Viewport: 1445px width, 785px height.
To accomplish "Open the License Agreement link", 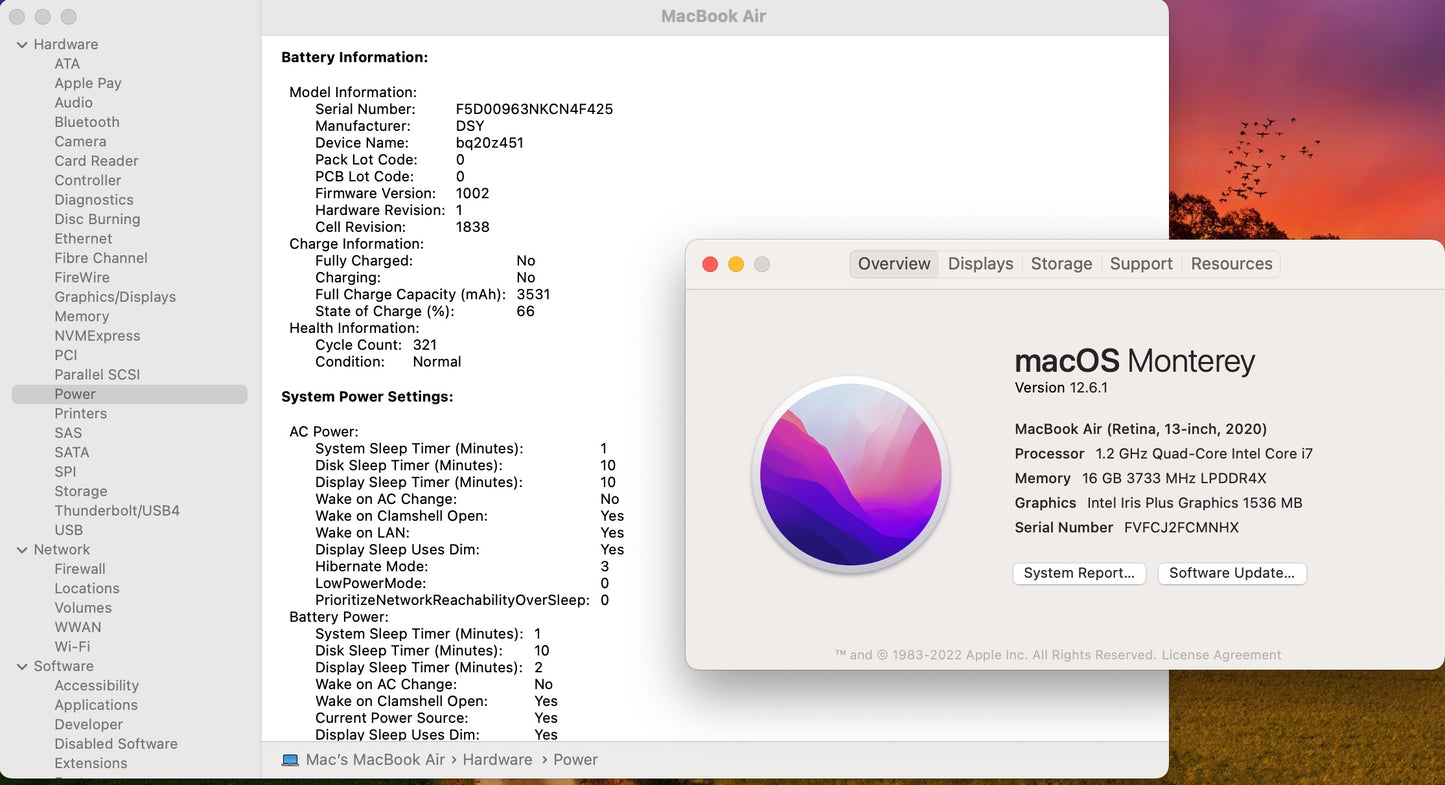I will click(x=1221, y=654).
